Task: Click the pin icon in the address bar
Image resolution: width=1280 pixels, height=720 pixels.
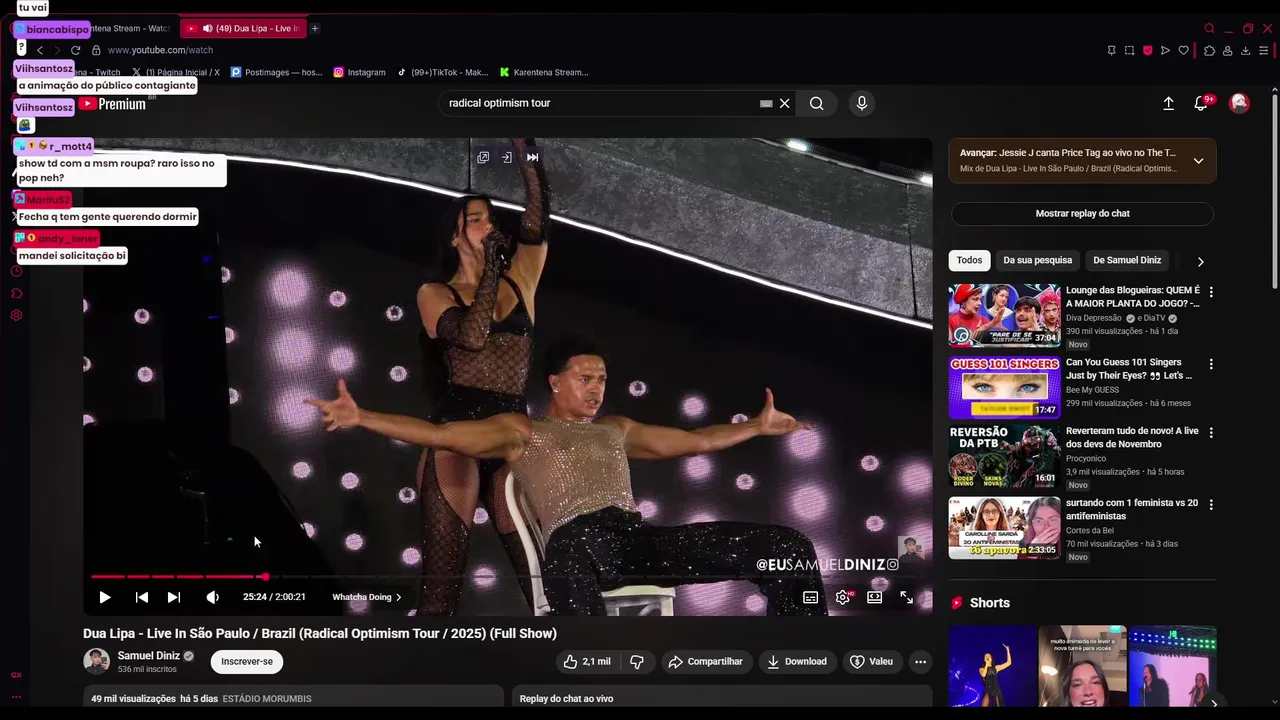Action: (1111, 50)
